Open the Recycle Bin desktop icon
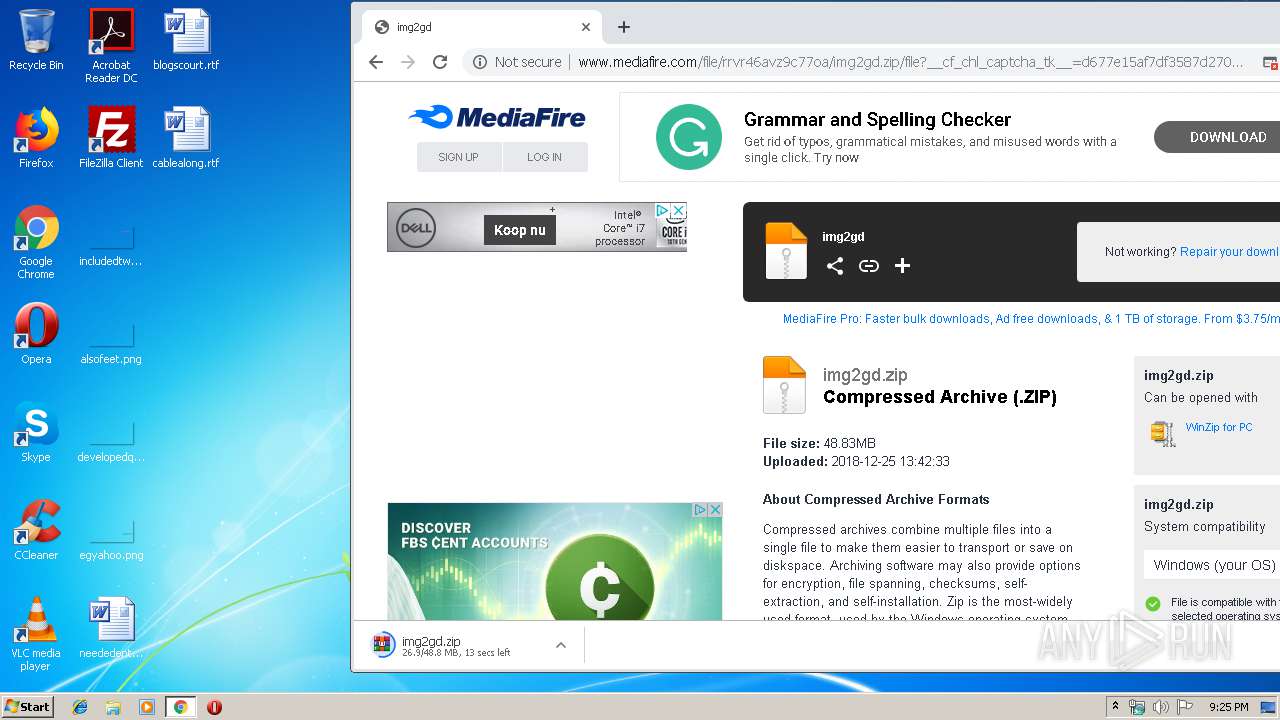The width and height of the screenshot is (1280, 720). 36,40
